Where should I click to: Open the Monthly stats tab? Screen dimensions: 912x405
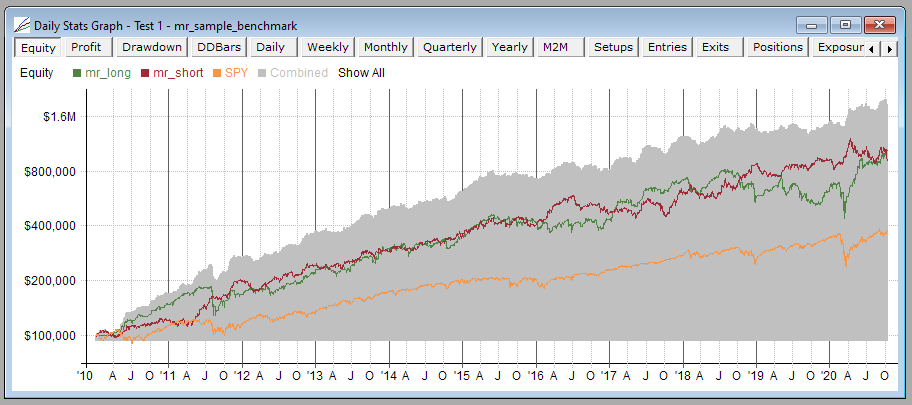(x=385, y=47)
